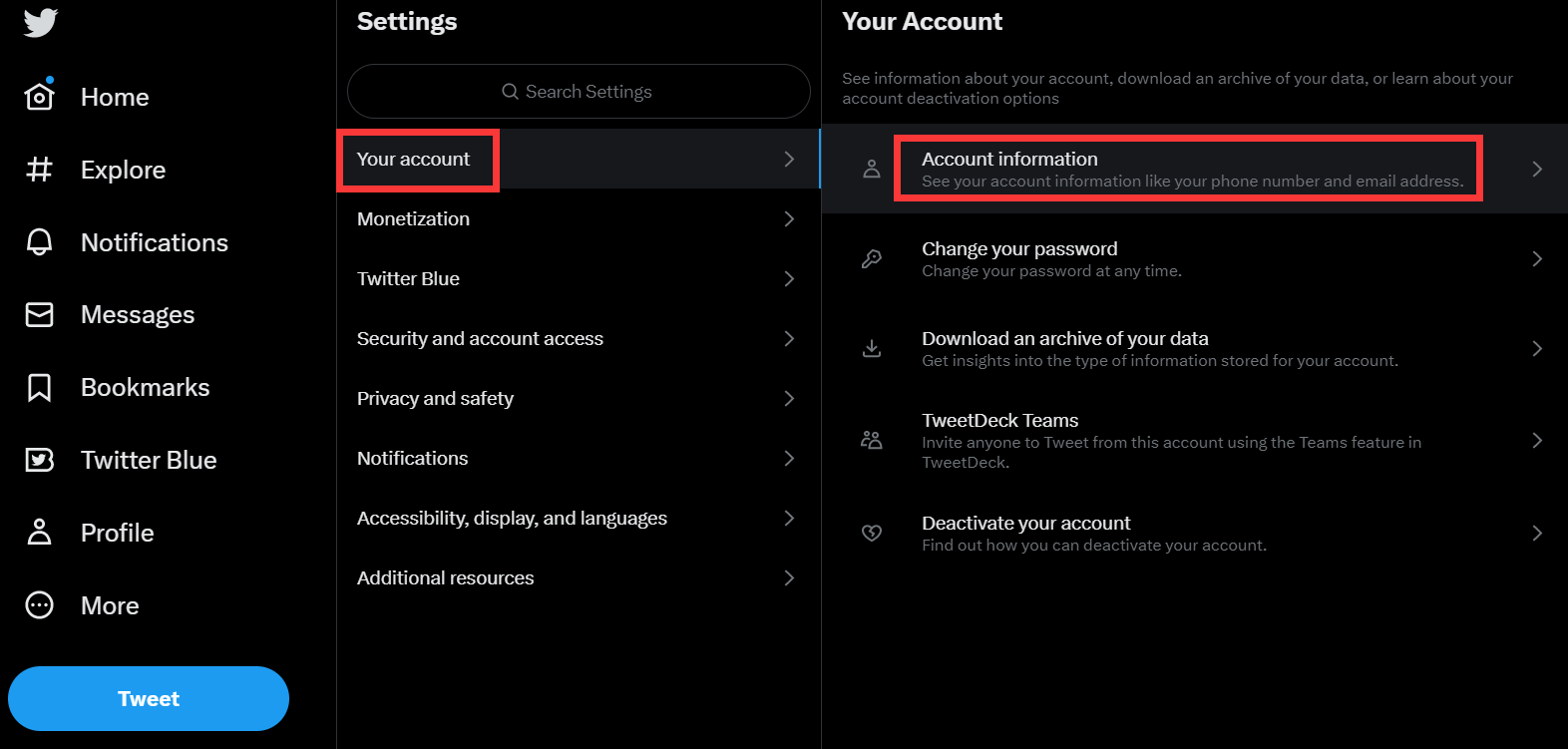The height and width of the screenshot is (749, 1568).
Task: Expand Security and account access chevron
Action: coord(789,339)
